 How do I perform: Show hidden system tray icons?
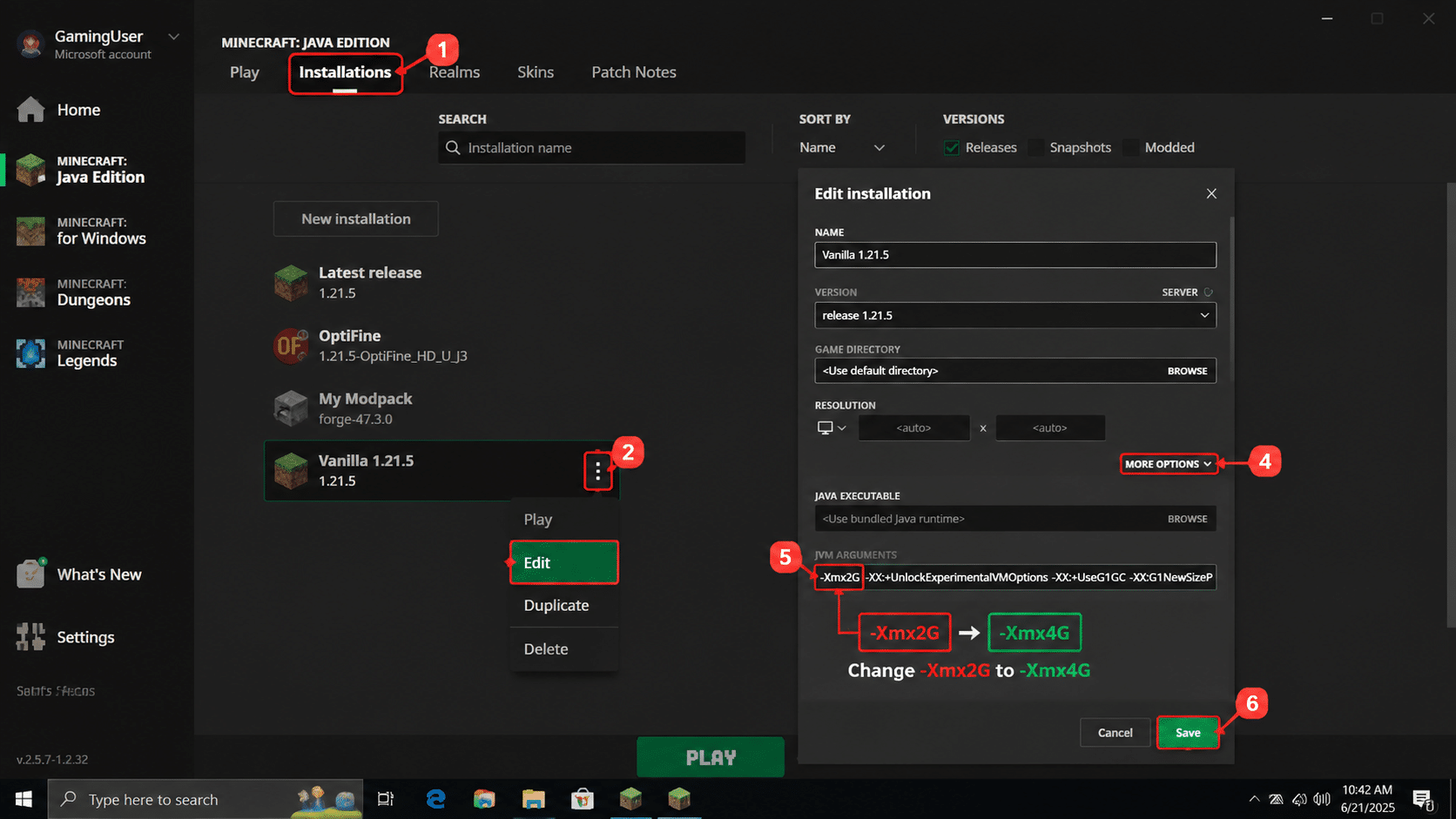1254,799
